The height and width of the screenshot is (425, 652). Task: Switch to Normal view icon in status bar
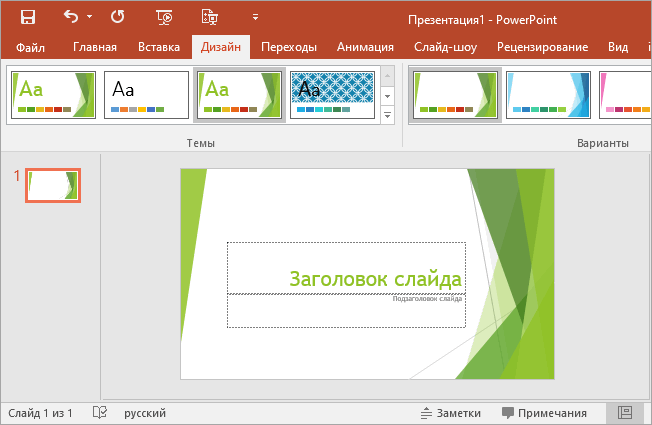tap(625, 413)
